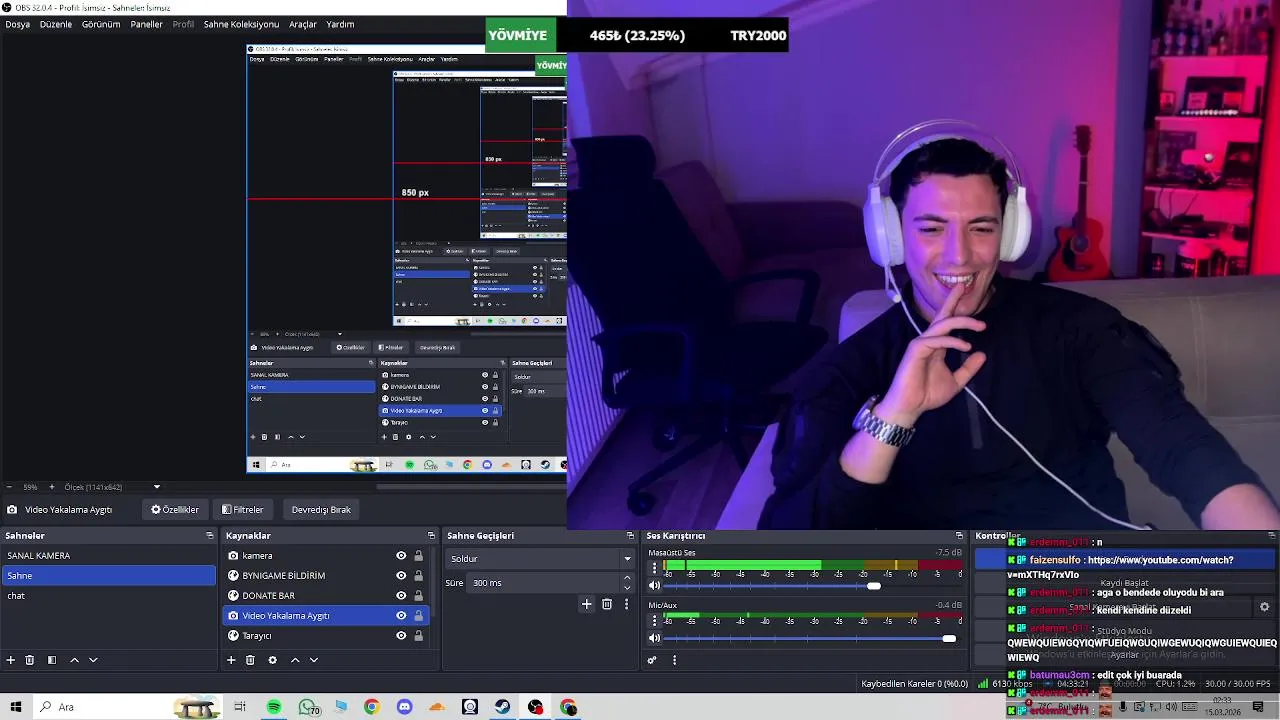Viewport: 1280px width, 720px height.
Task: Add a source with the plus icon in the Kaynaklar panel
Action: pyautogui.click(x=231, y=660)
